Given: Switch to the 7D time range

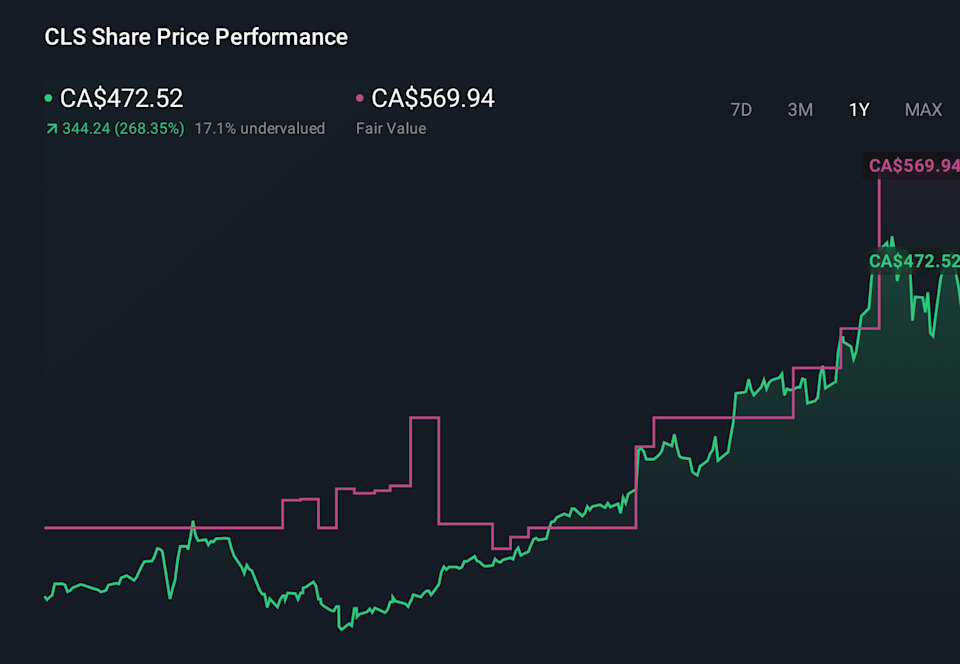Looking at the screenshot, I should coord(741,110).
